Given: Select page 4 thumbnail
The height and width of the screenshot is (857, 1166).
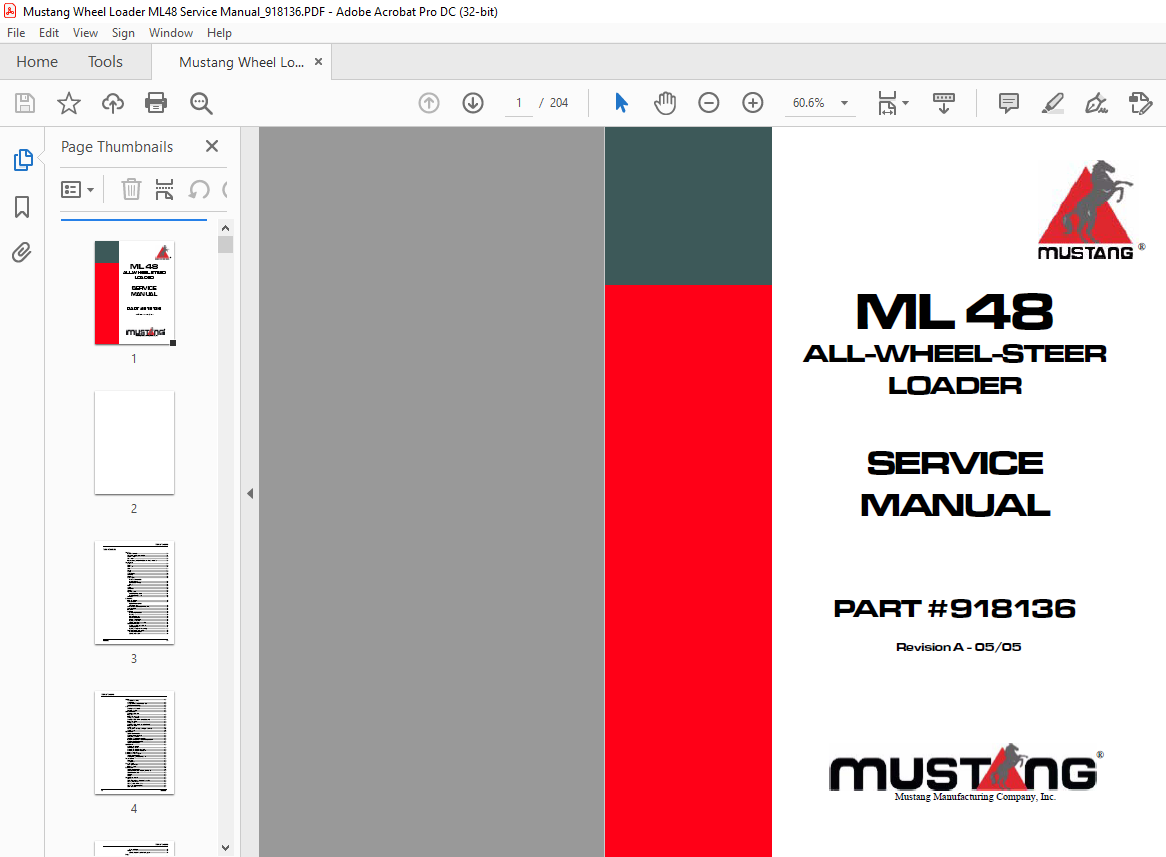Looking at the screenshot, I should 135,742.
